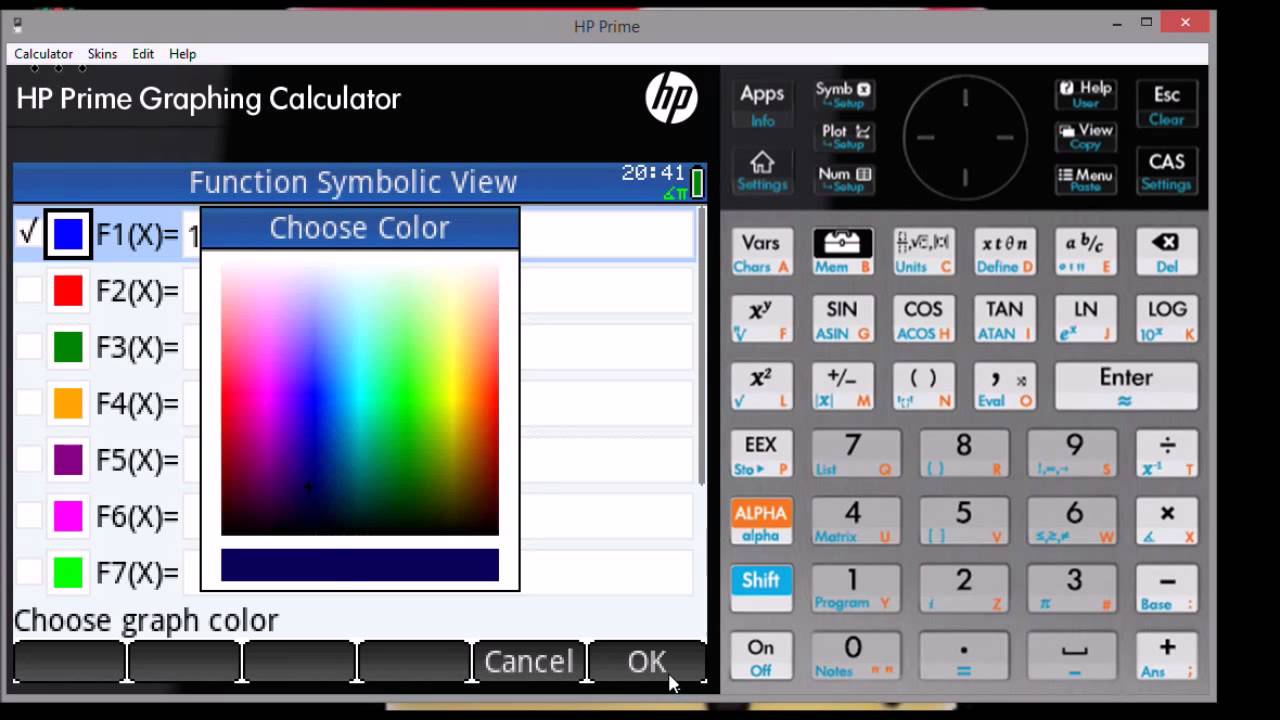
Task: Check the F7(X) function checkbox
Action: [x=29, y=573]
